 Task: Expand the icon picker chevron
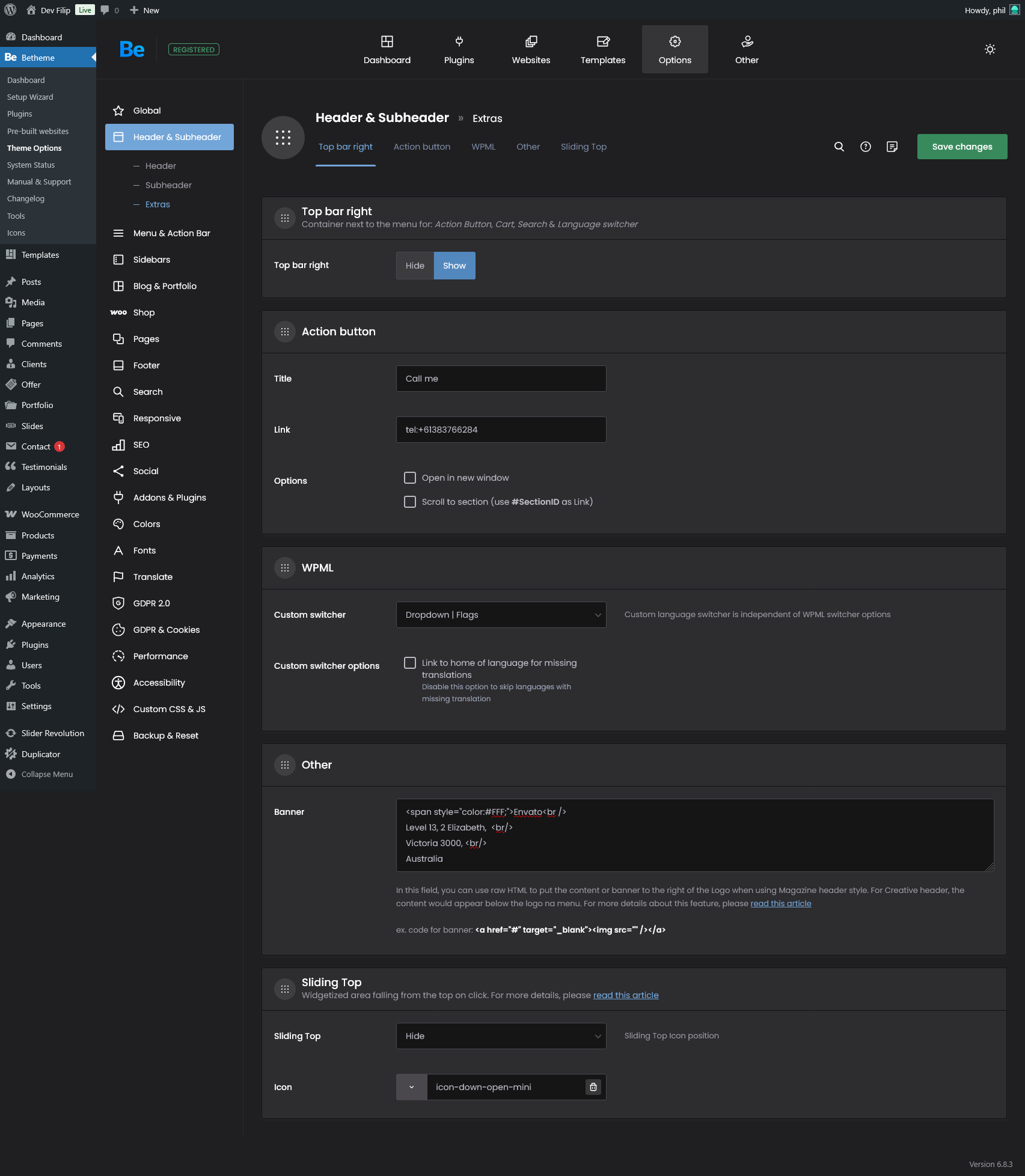412,1087
